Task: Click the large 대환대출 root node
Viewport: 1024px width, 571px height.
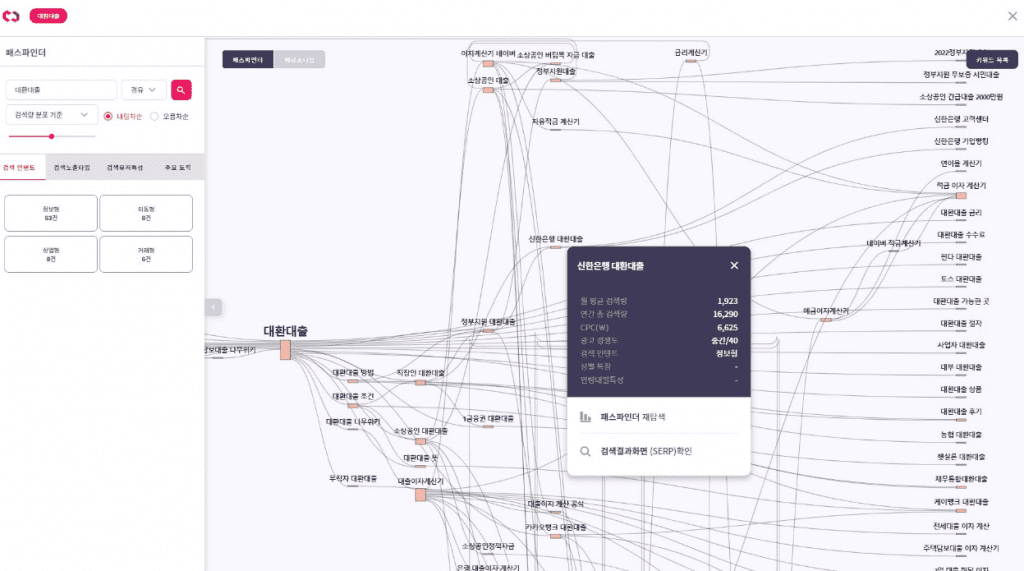Action: pos(285,350)
